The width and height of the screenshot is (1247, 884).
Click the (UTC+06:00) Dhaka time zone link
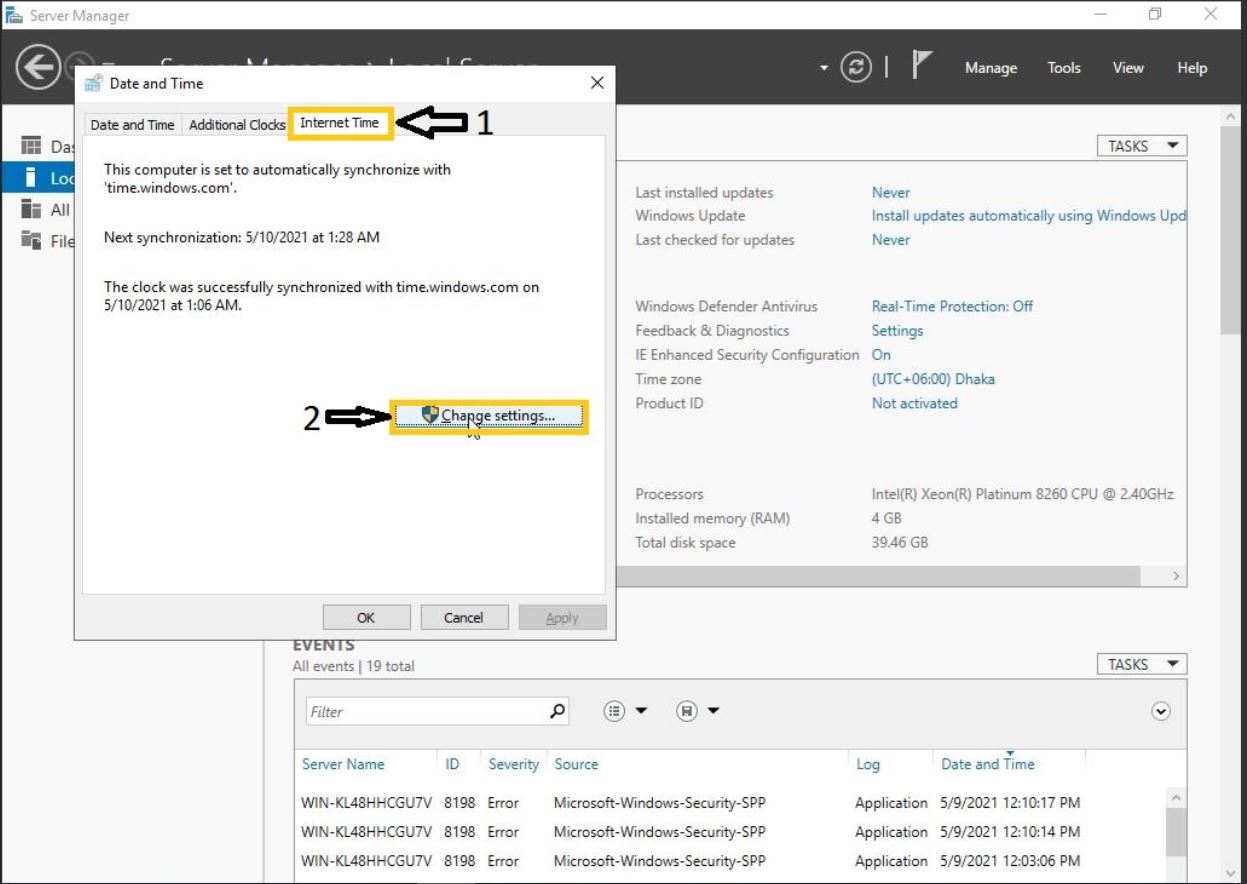933,379
